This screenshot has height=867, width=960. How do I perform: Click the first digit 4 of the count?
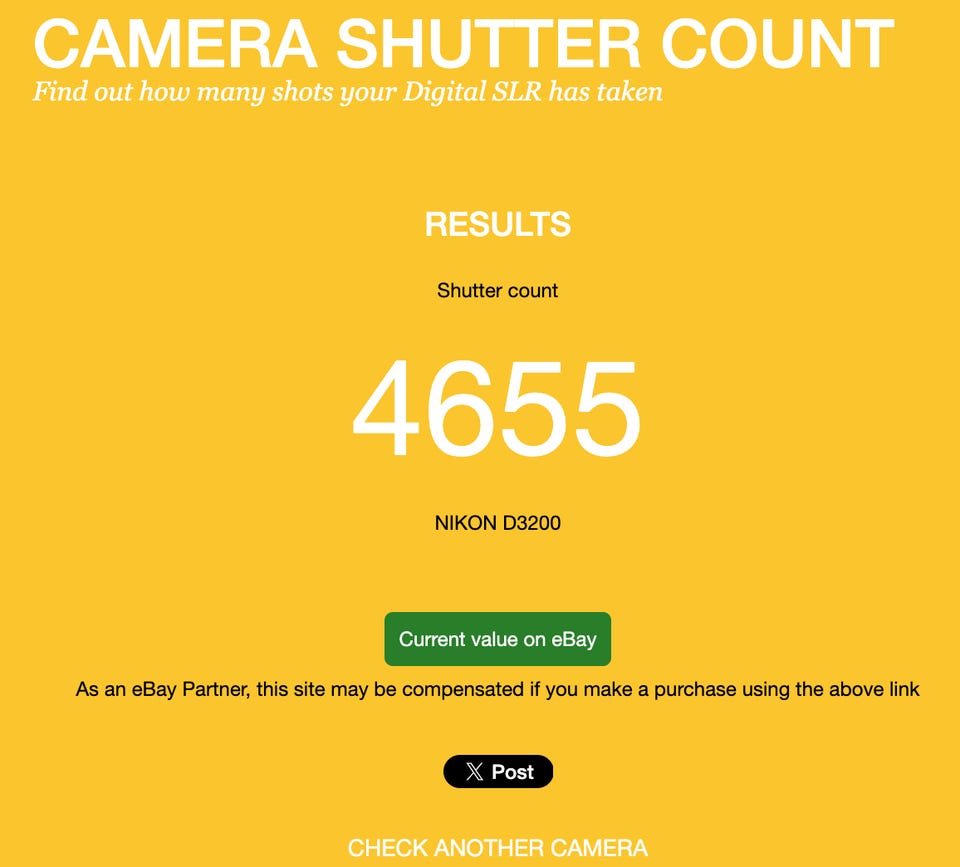click(x=386, y=408)
